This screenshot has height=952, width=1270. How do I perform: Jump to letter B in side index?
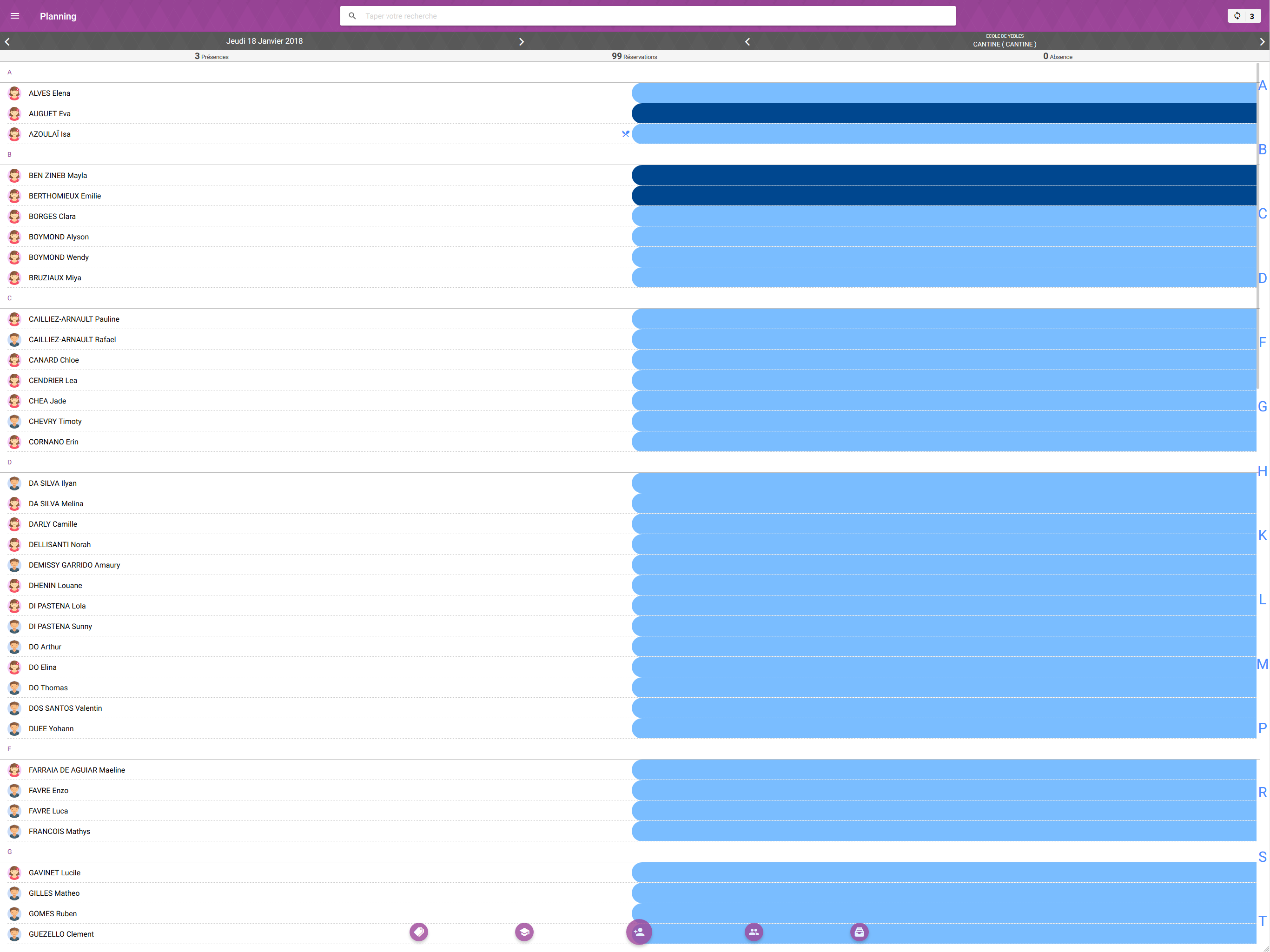pyautogui.click(x=1263, y=150)
